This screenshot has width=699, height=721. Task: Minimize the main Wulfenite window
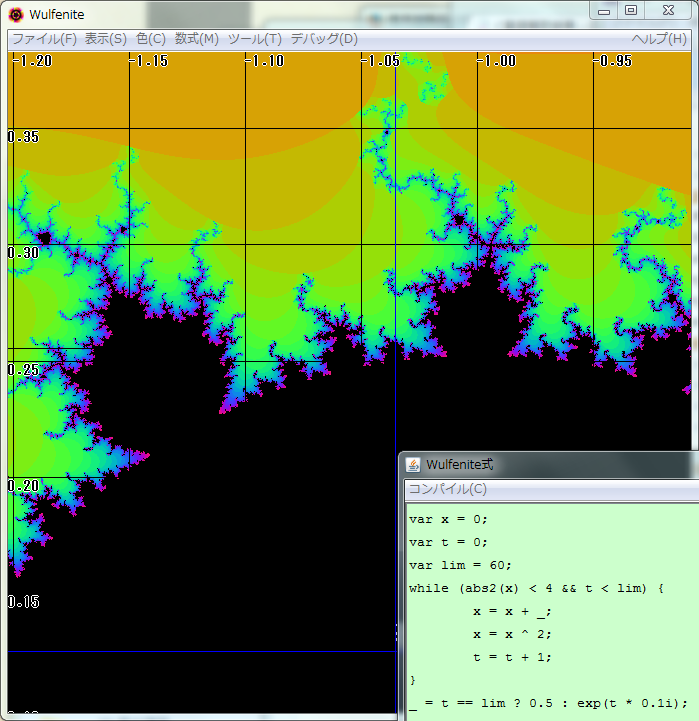point(604,10)
